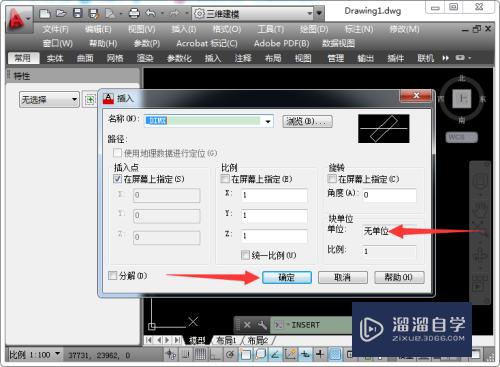500x367 pixels.
Task: Click first-tab navigation arrow beside layout tabs
Action: pyautogui.click(x=149, y=340)
